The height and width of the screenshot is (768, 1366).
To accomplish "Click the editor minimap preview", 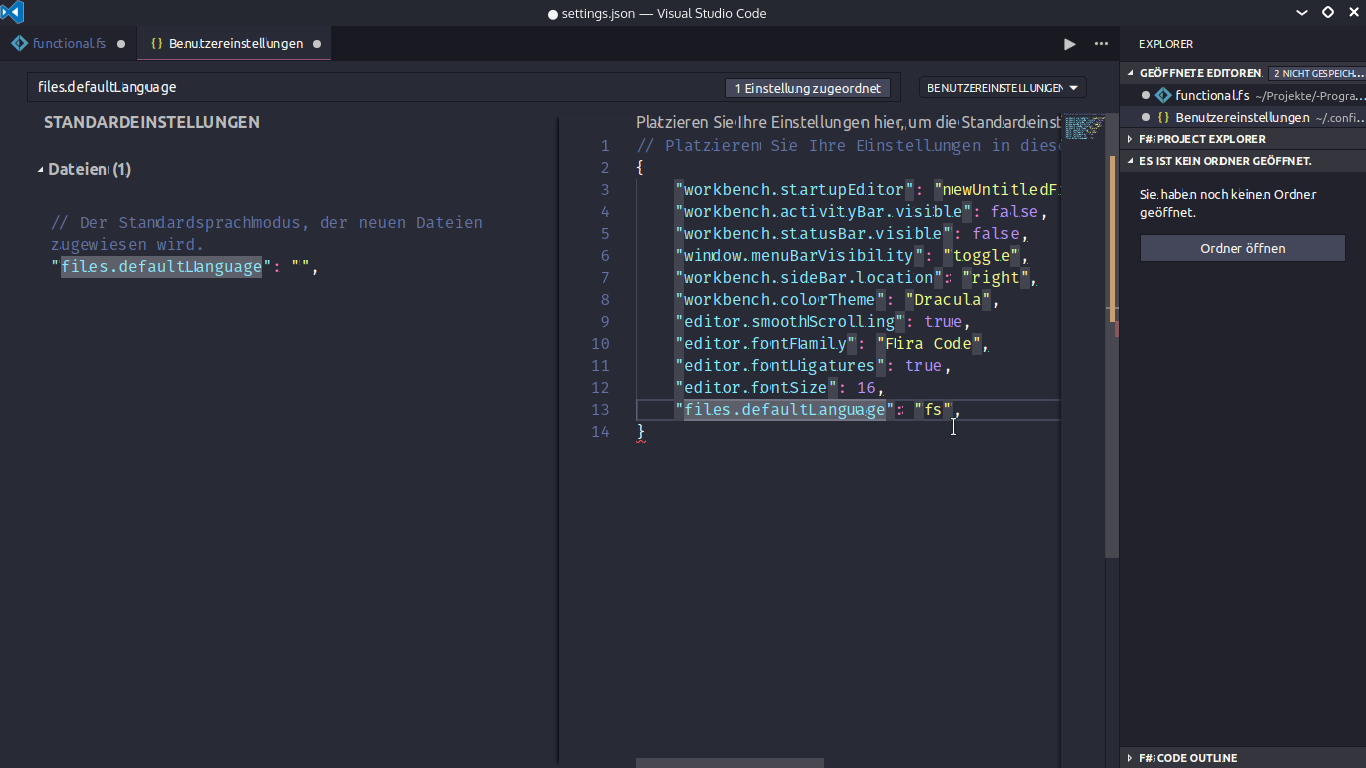I will point(1084,128).
